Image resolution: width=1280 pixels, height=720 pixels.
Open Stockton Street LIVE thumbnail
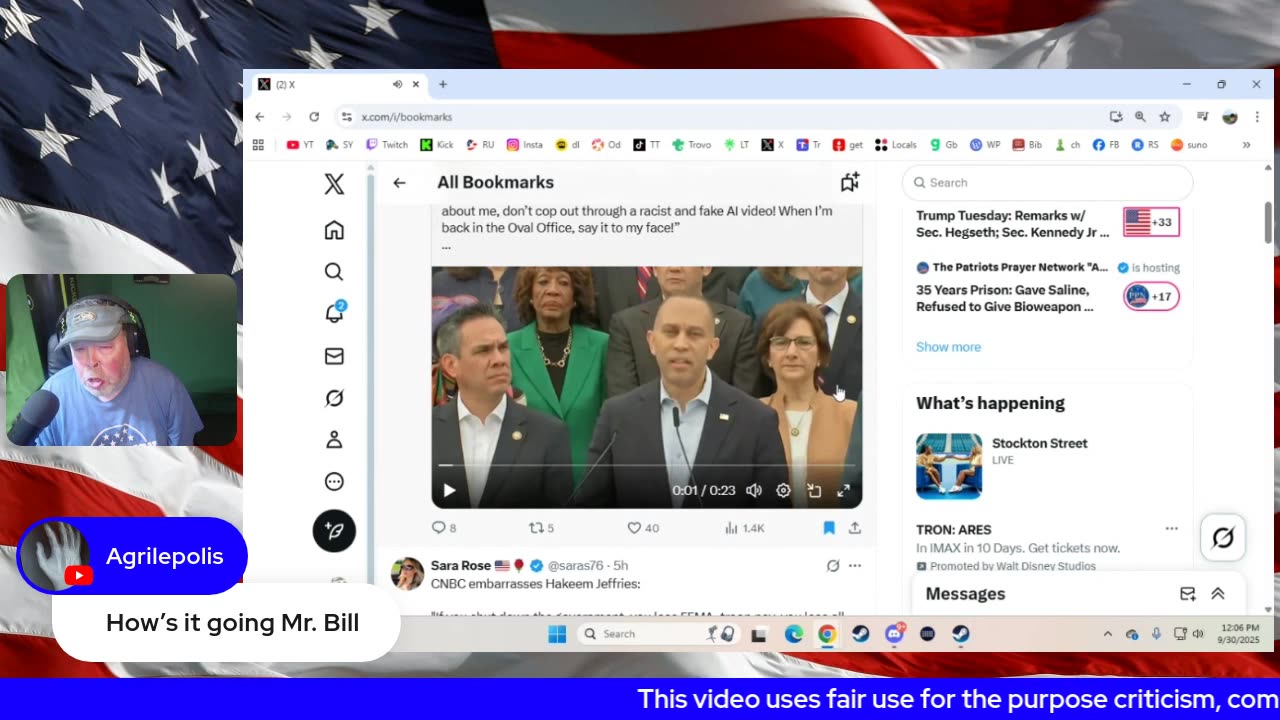click(x=949, y=466)
